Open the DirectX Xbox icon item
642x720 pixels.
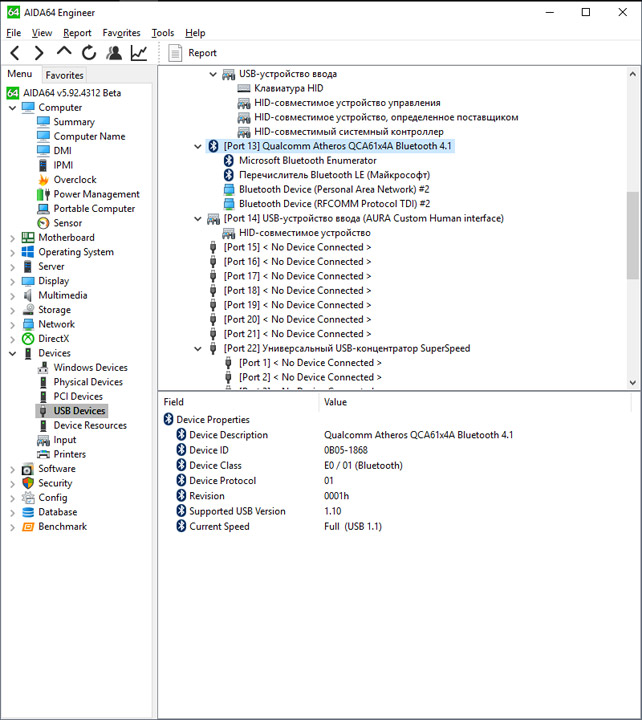click(x=28, y=339)
